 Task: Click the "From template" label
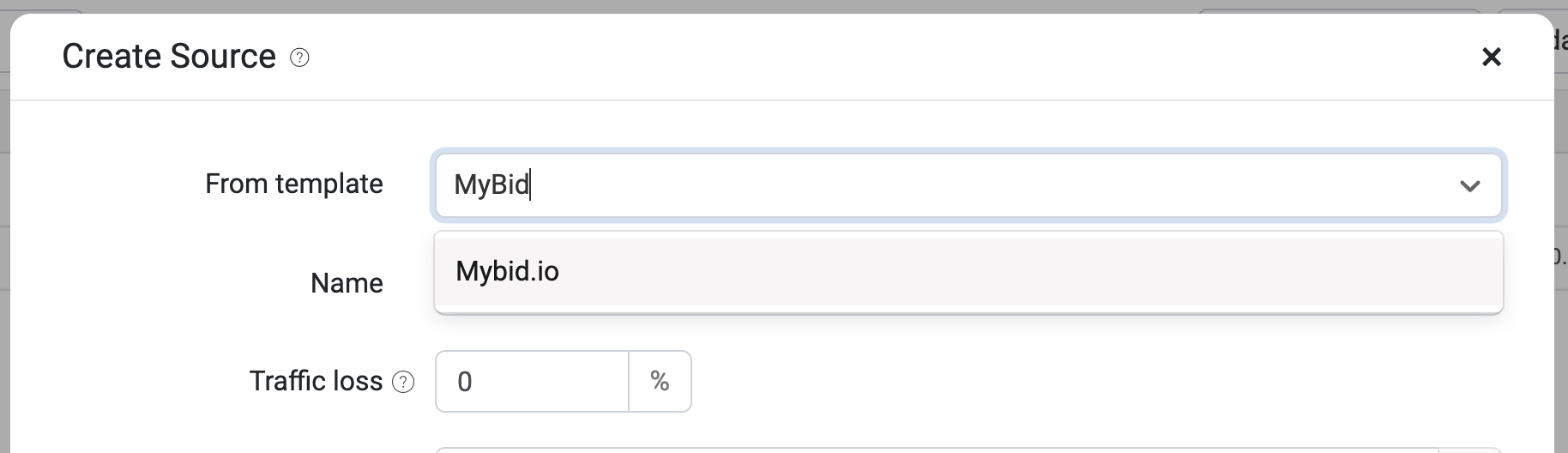point(293,184)
